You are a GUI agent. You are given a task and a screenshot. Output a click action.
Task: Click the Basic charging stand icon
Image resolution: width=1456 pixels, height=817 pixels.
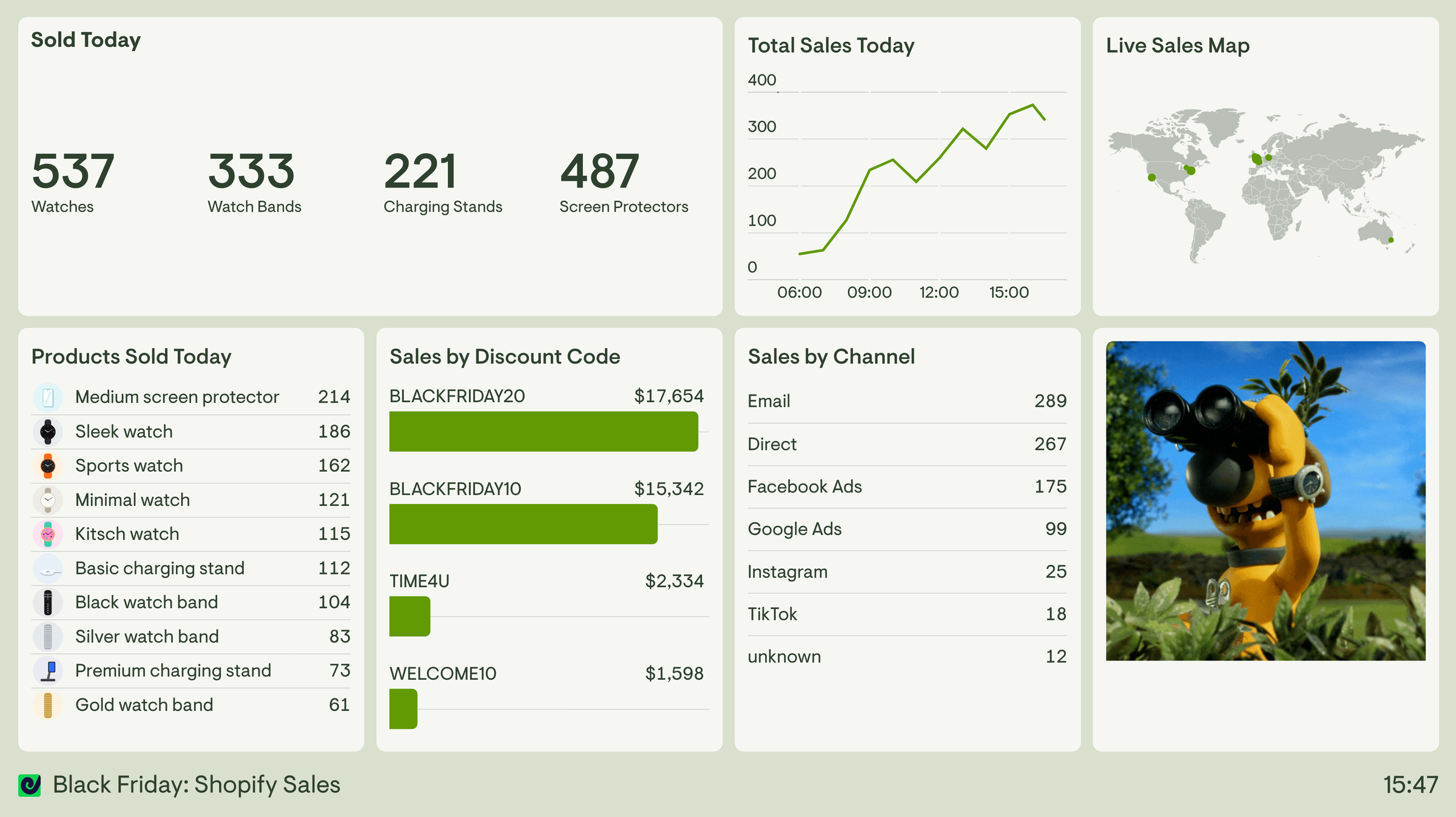point(48,568)
